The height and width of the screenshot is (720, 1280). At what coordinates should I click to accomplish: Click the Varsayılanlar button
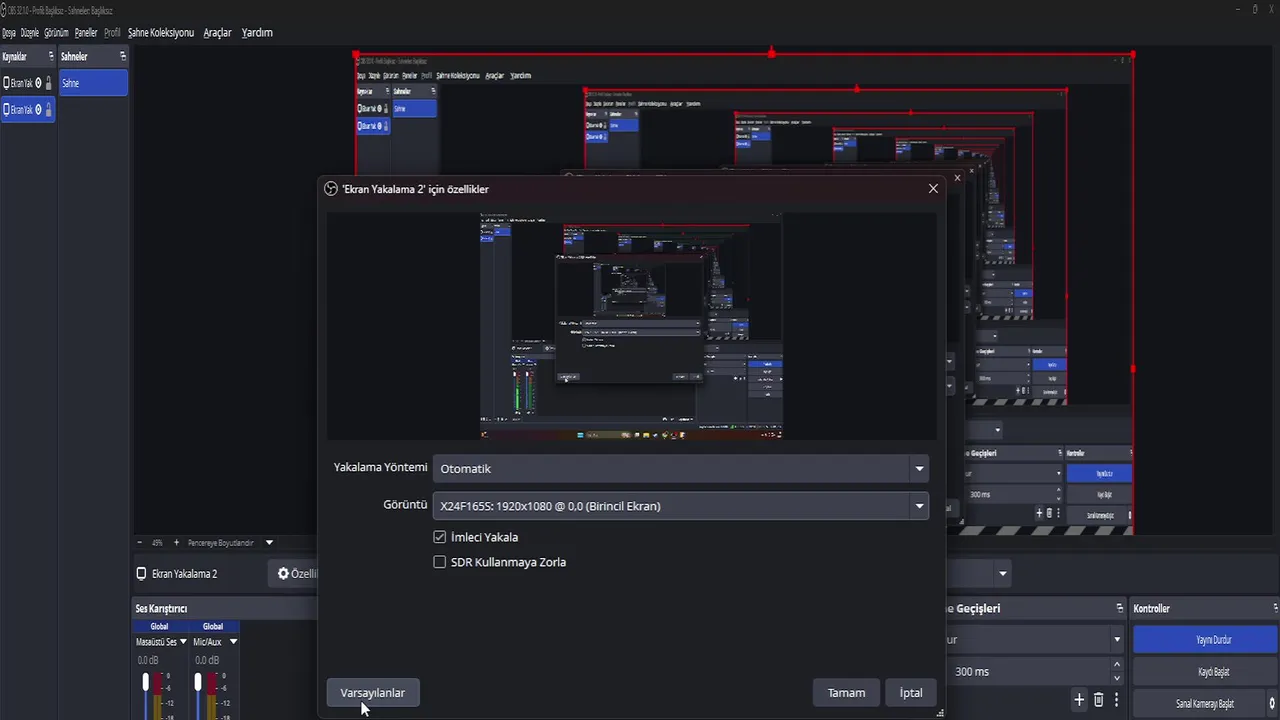coord(373,693)
